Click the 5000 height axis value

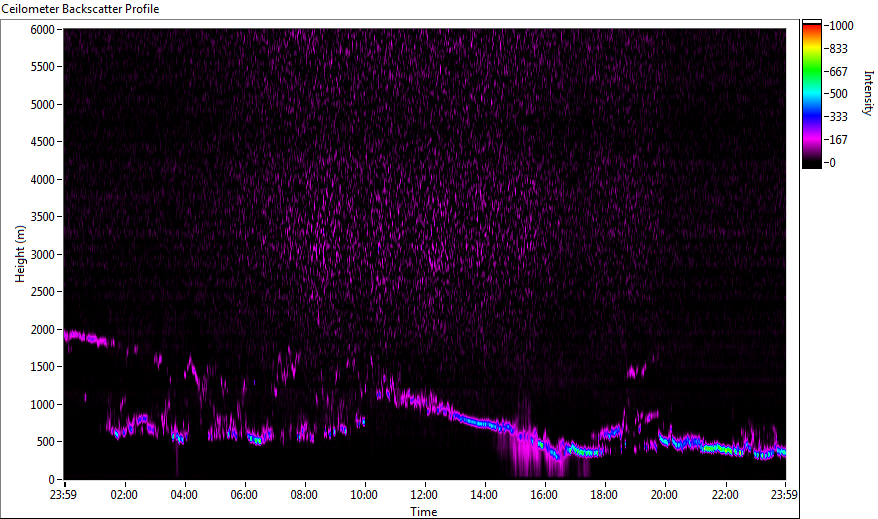coord(43,105)
